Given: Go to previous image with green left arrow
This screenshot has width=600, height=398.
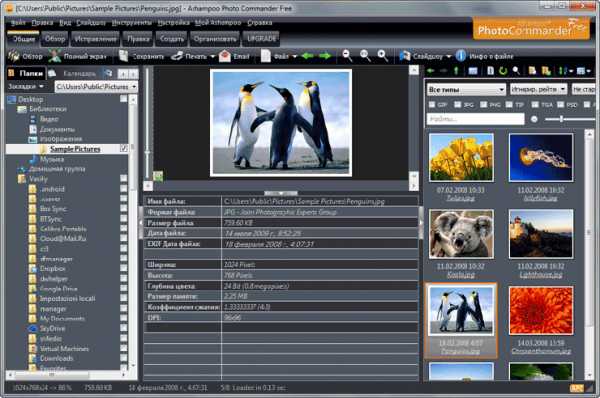Looking at the screenshot, I should pos(307,56).
